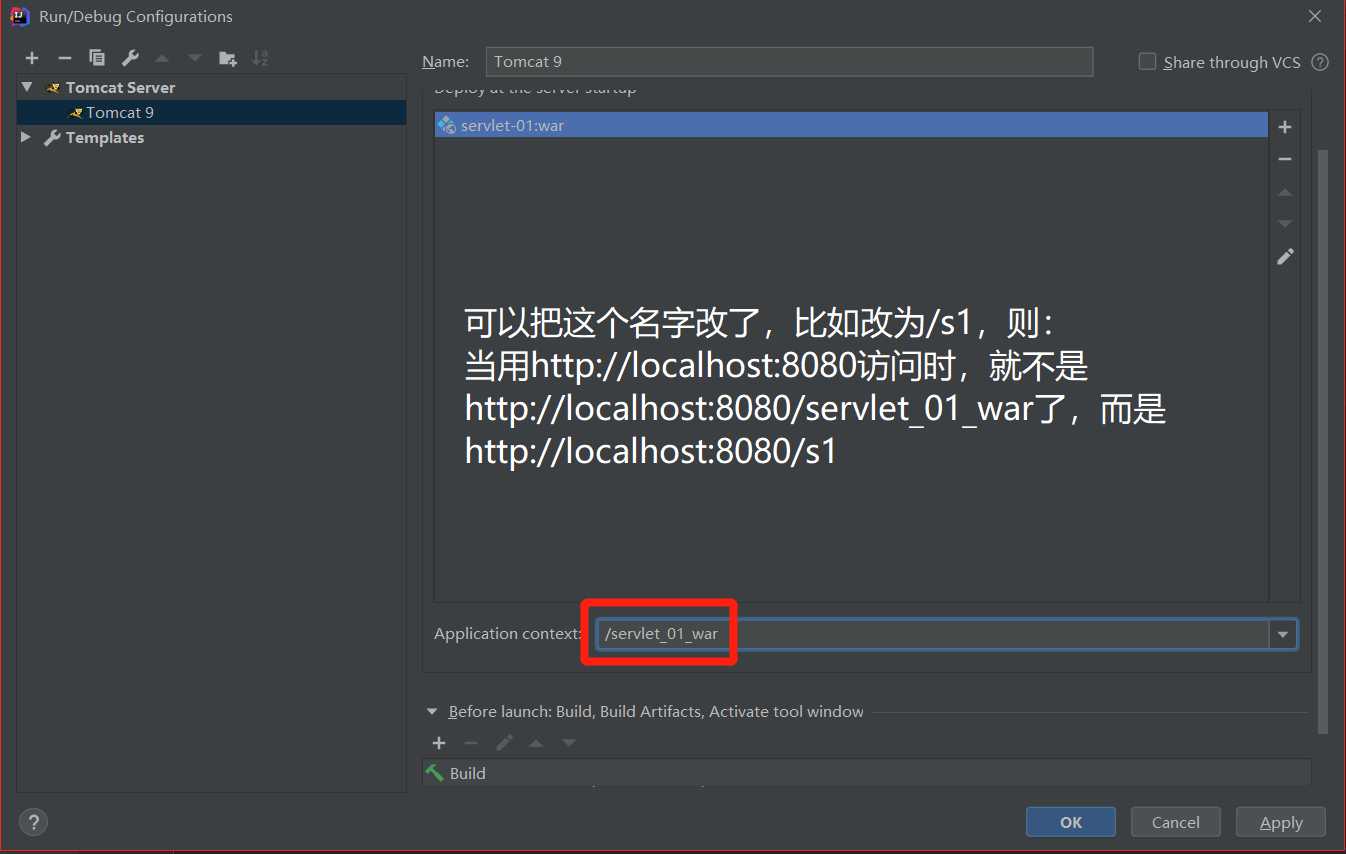1346x854 pixels.
Task: Remove servlet-01:war deployment with minus button
Action: [x=1285, y=159]
